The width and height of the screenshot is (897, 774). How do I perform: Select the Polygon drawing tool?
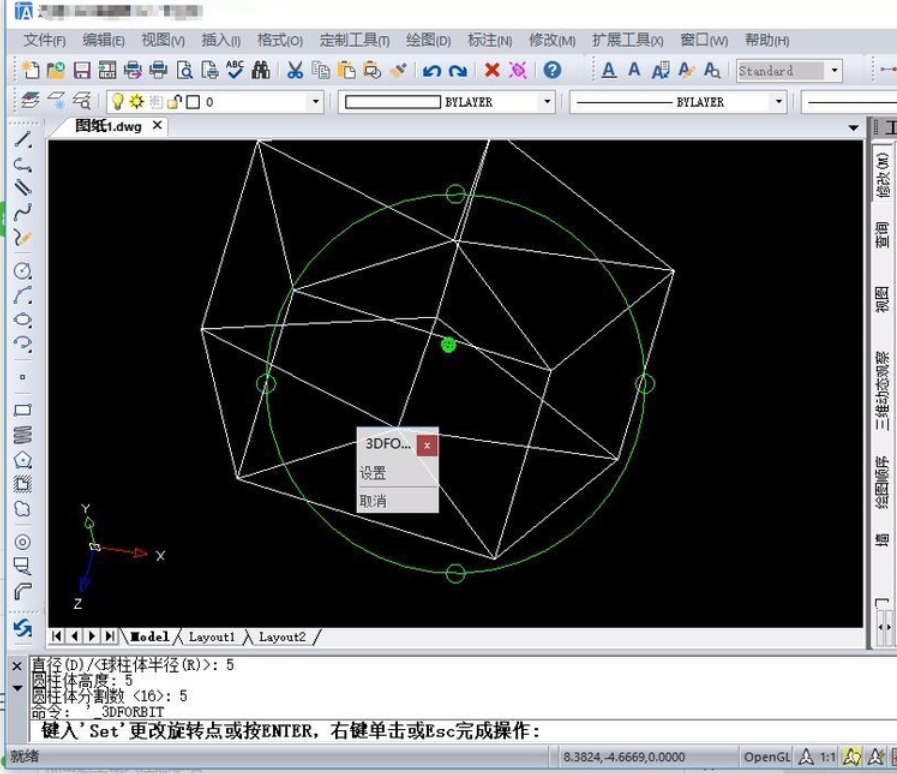coord(23,459)
